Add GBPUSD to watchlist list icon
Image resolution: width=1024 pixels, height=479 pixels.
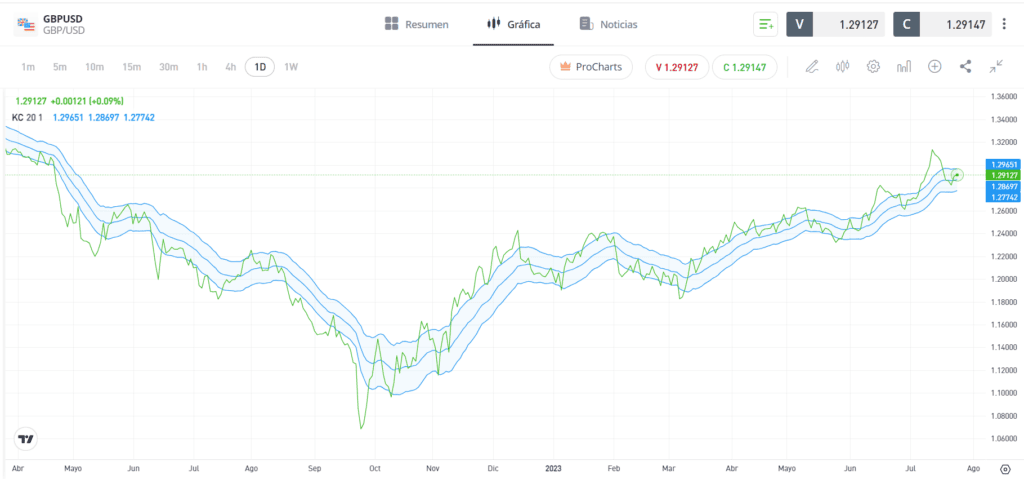point(765,24)
